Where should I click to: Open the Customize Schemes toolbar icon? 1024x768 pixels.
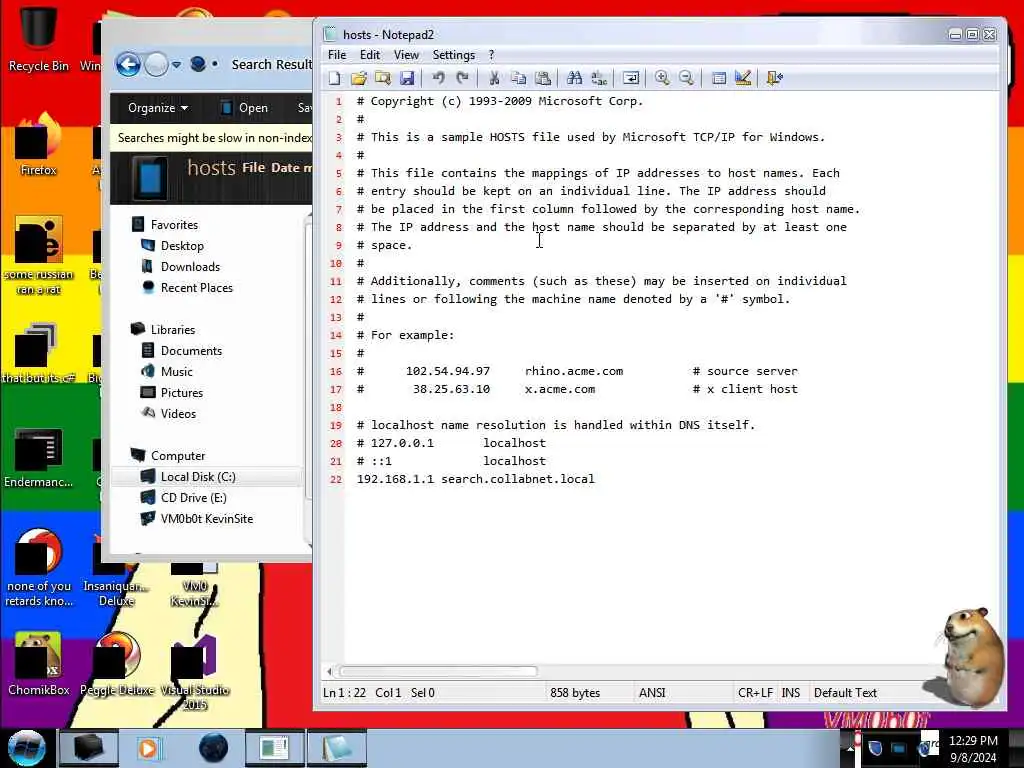coord(743,78)
